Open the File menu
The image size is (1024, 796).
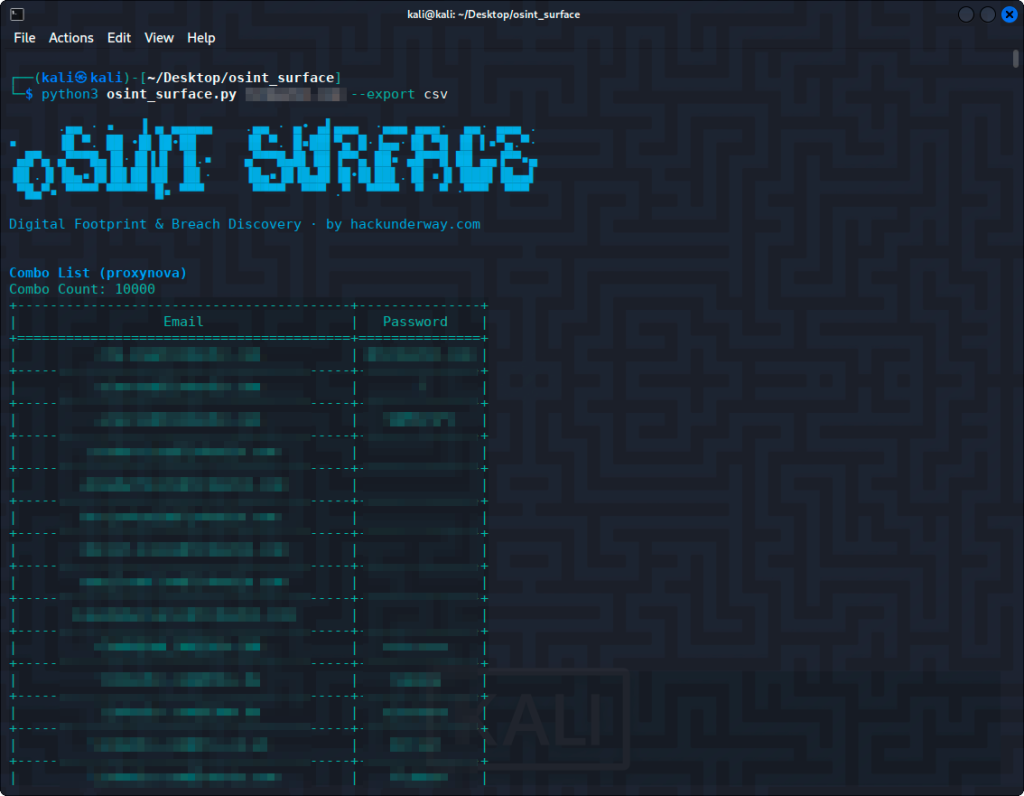pyautogui.click(x=24, y=37)
